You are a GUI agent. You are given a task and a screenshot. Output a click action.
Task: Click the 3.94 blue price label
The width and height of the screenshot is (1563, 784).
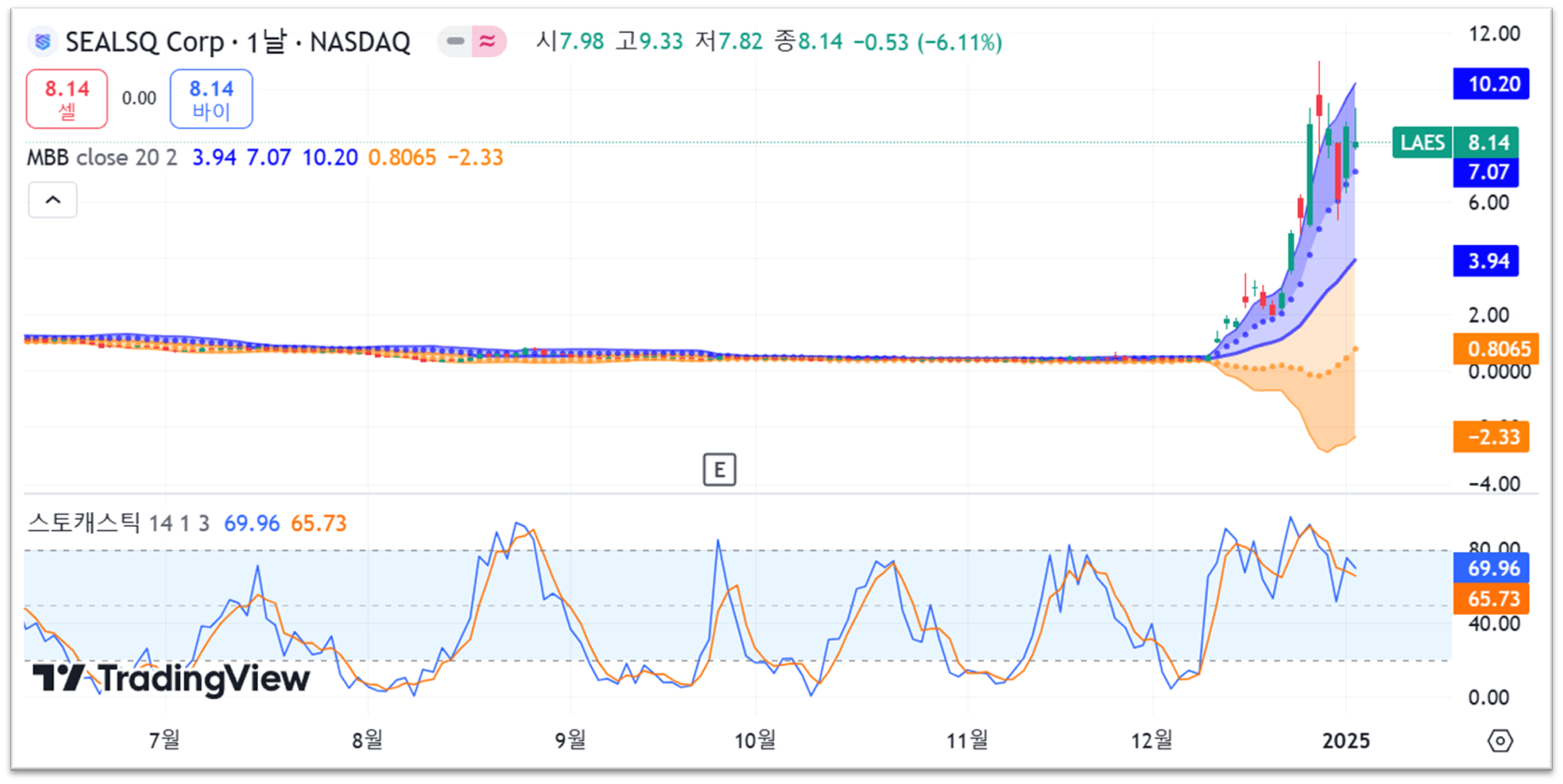[1486, 261]
